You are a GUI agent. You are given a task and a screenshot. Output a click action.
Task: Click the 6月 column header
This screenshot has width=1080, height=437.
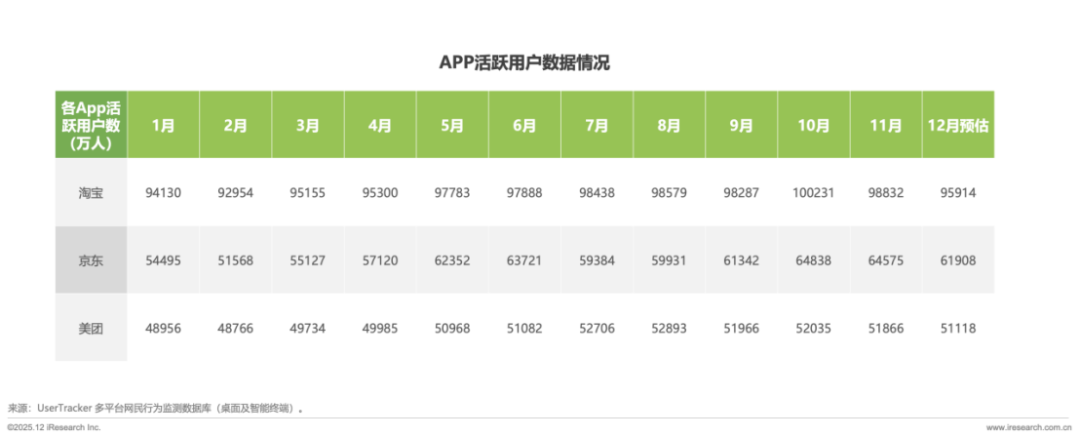tap(525, 125)
